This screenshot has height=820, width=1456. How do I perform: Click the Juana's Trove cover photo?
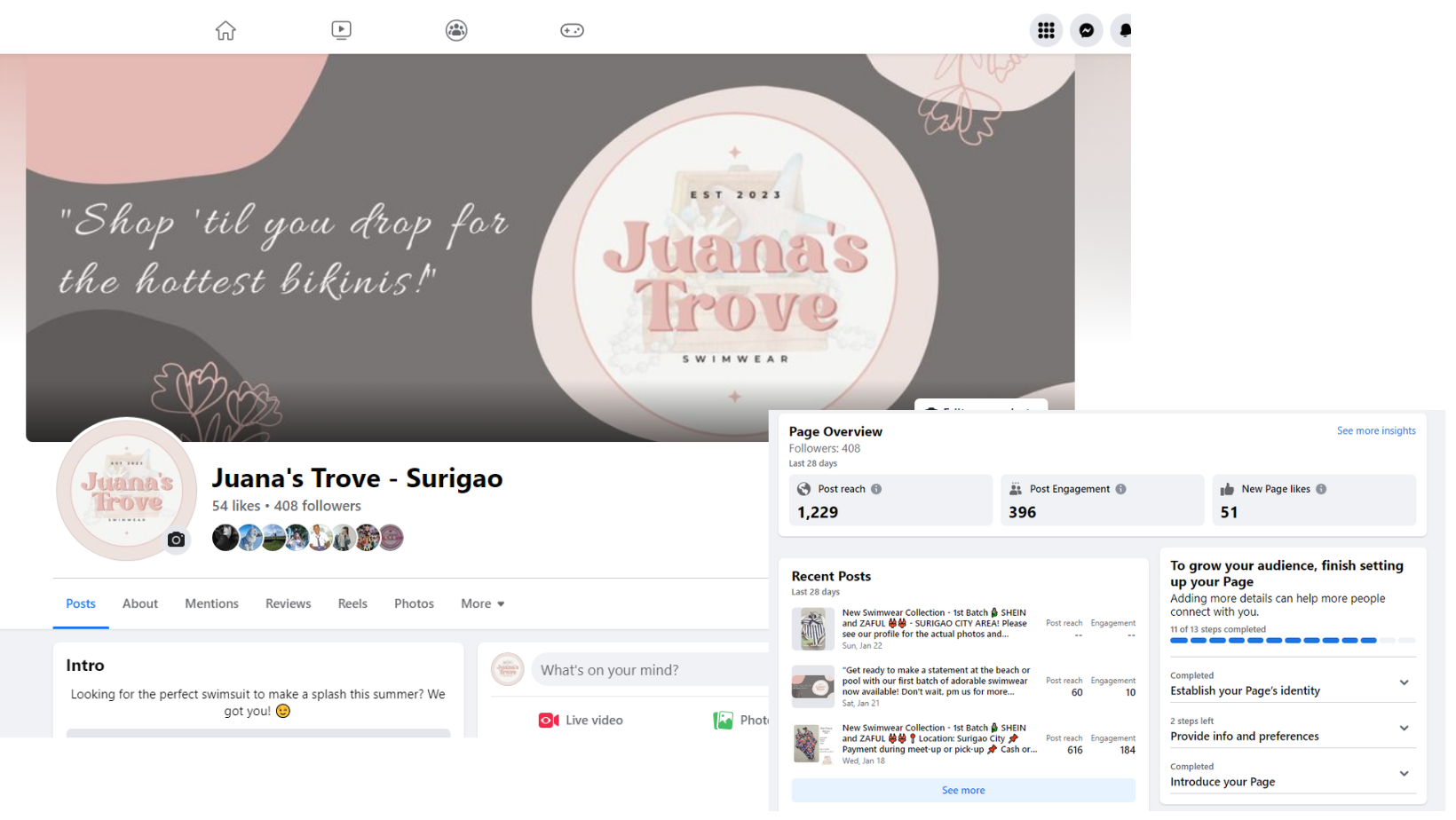(550, 248)
